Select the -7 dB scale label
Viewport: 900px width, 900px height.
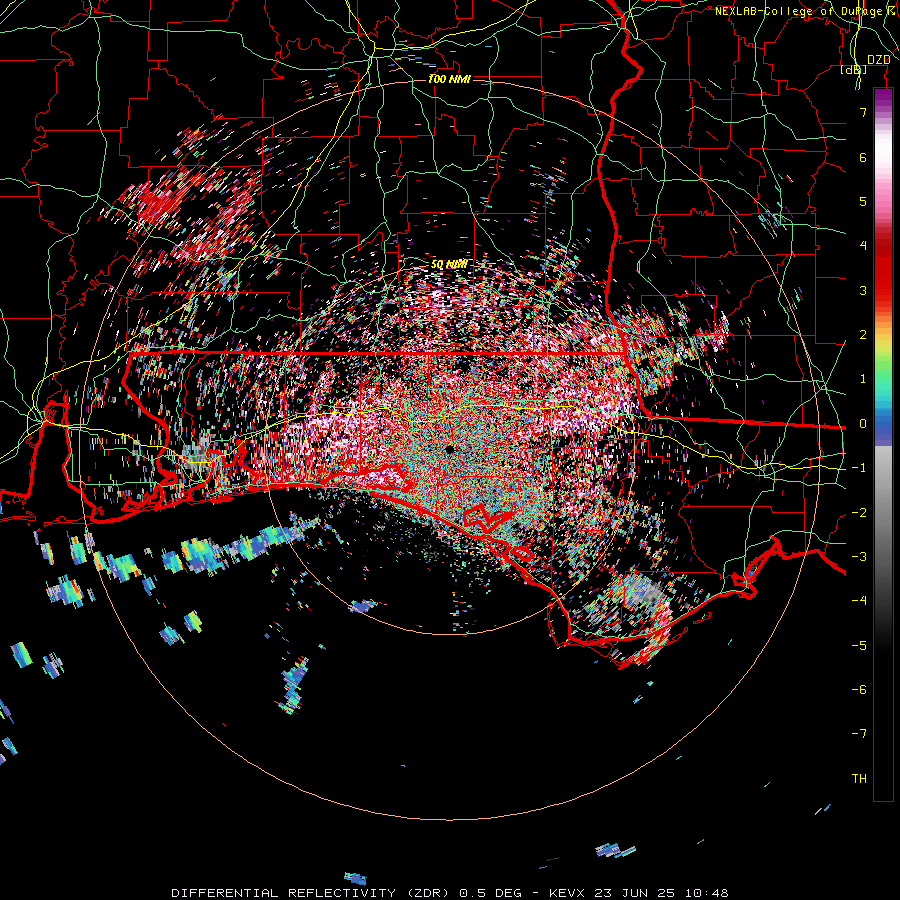[x=859, y=734]
